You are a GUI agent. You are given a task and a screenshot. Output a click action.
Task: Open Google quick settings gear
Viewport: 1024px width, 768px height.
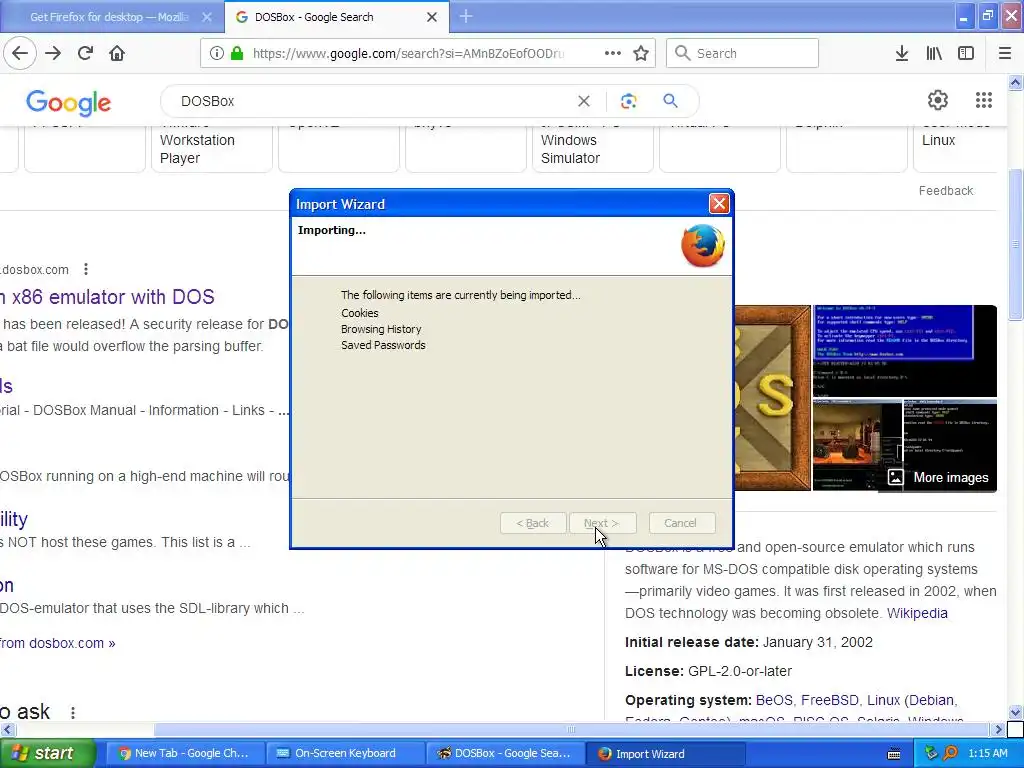click(938, 100)
